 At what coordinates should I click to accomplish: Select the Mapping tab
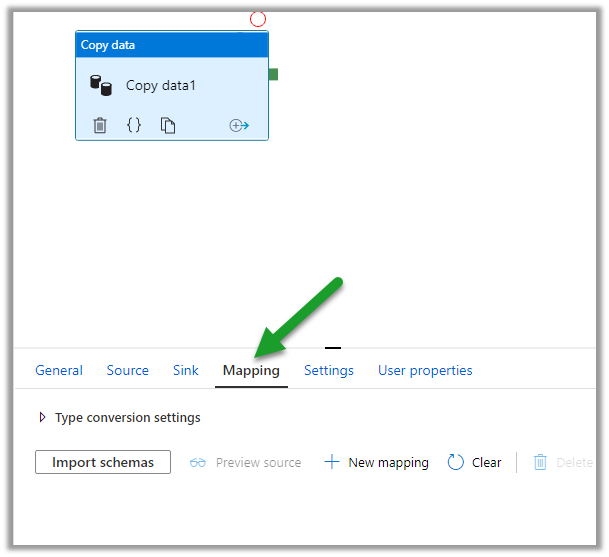(251, 370)
